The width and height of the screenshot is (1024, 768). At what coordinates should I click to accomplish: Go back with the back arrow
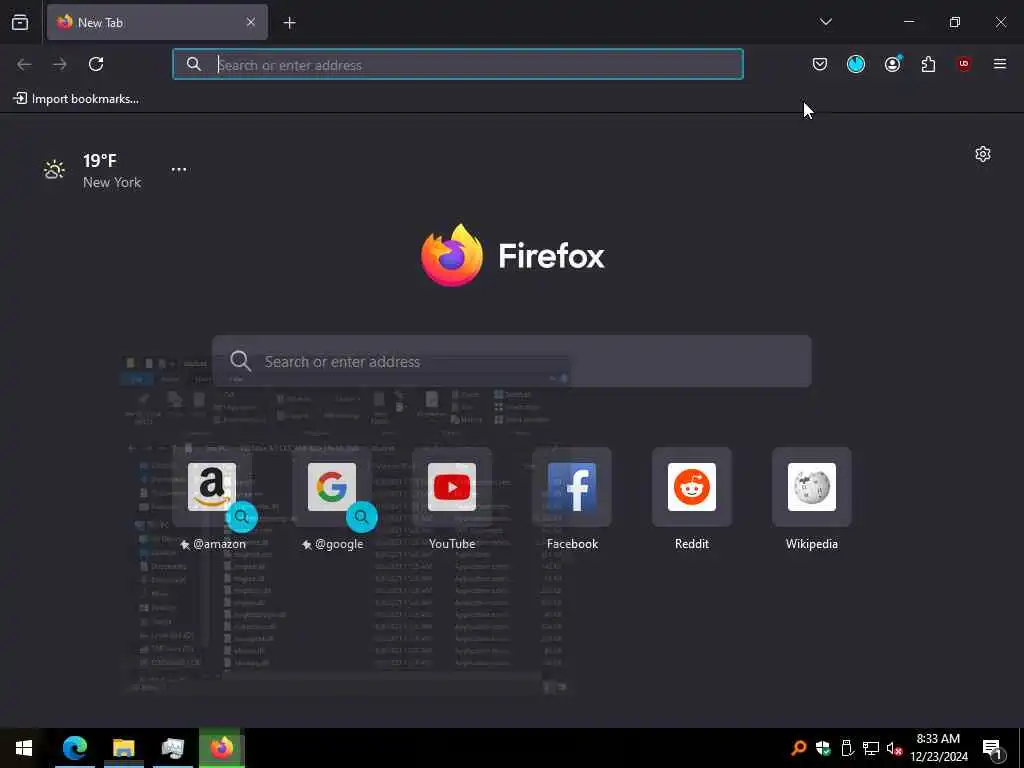click(24, 64)
